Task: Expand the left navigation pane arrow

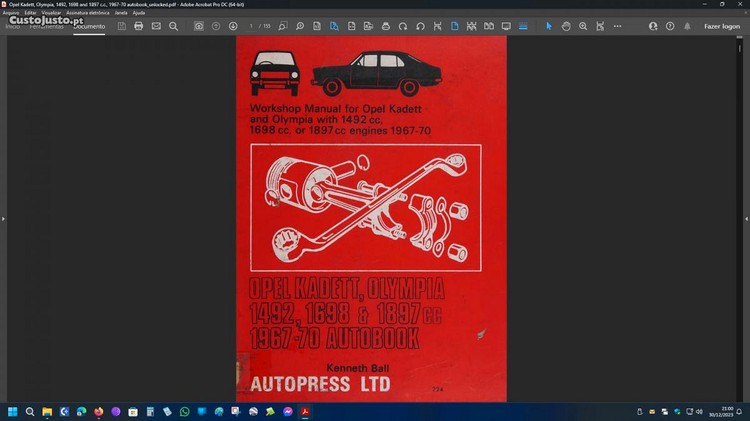Action: 4,218
